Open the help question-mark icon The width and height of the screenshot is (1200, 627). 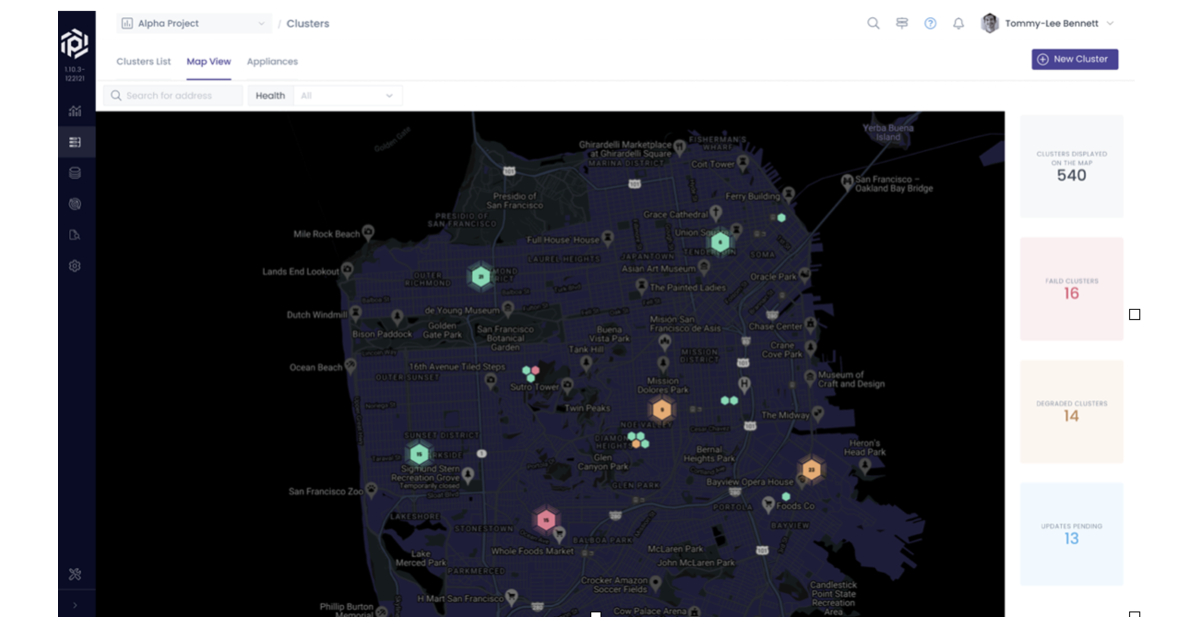point(929,23)
